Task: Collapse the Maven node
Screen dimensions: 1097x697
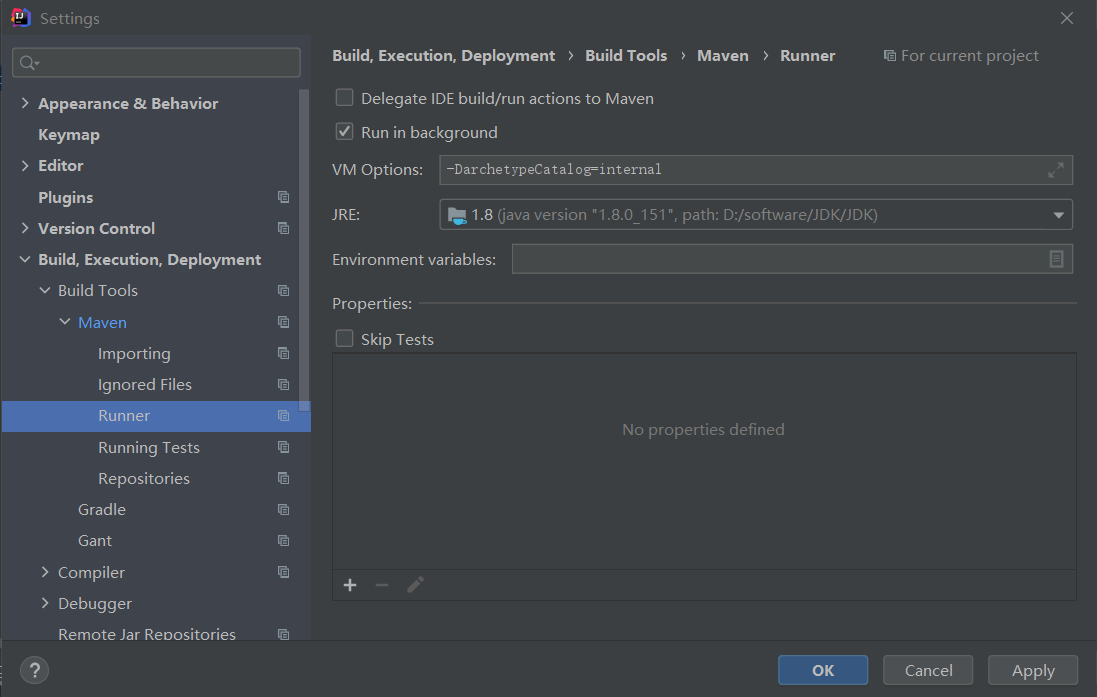Action: click(x=65, y=322)
